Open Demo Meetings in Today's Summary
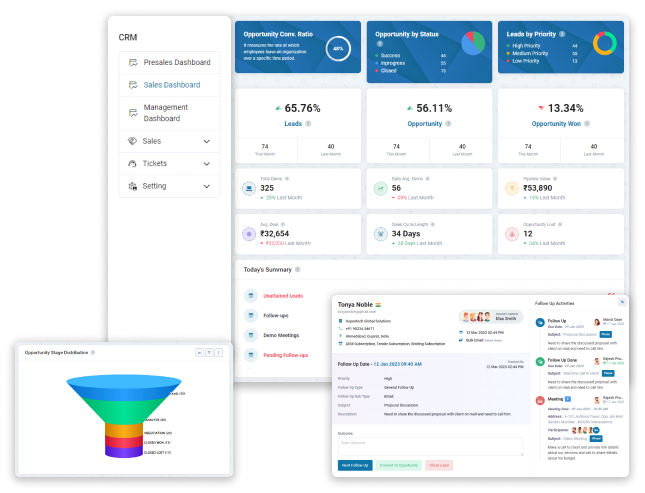645x493 pixels. (281, 335)
